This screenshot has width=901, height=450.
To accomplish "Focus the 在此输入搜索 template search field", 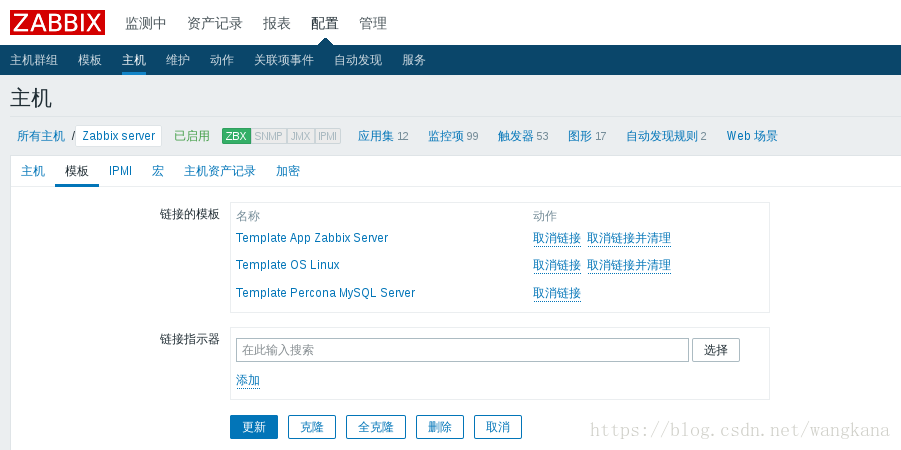I will point(462,350).
